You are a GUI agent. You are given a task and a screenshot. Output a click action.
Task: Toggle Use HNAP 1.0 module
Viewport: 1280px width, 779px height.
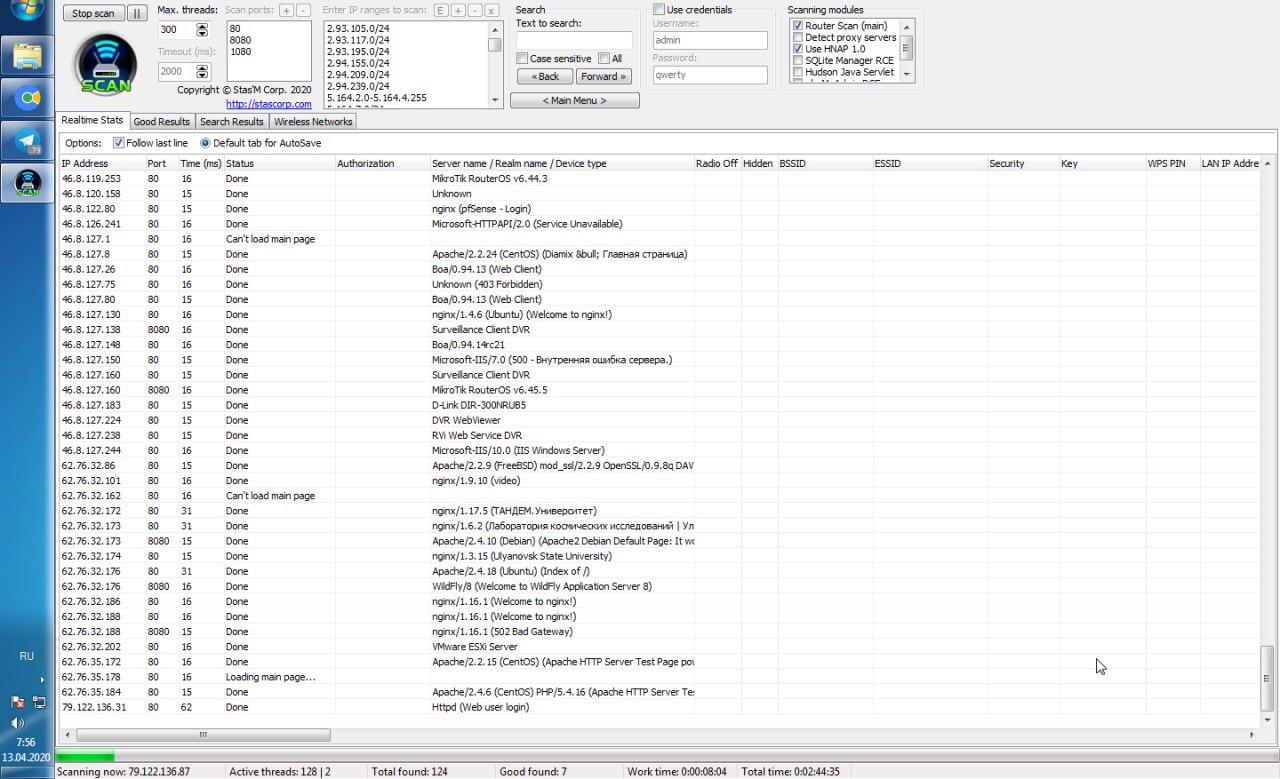pos(797,48)
